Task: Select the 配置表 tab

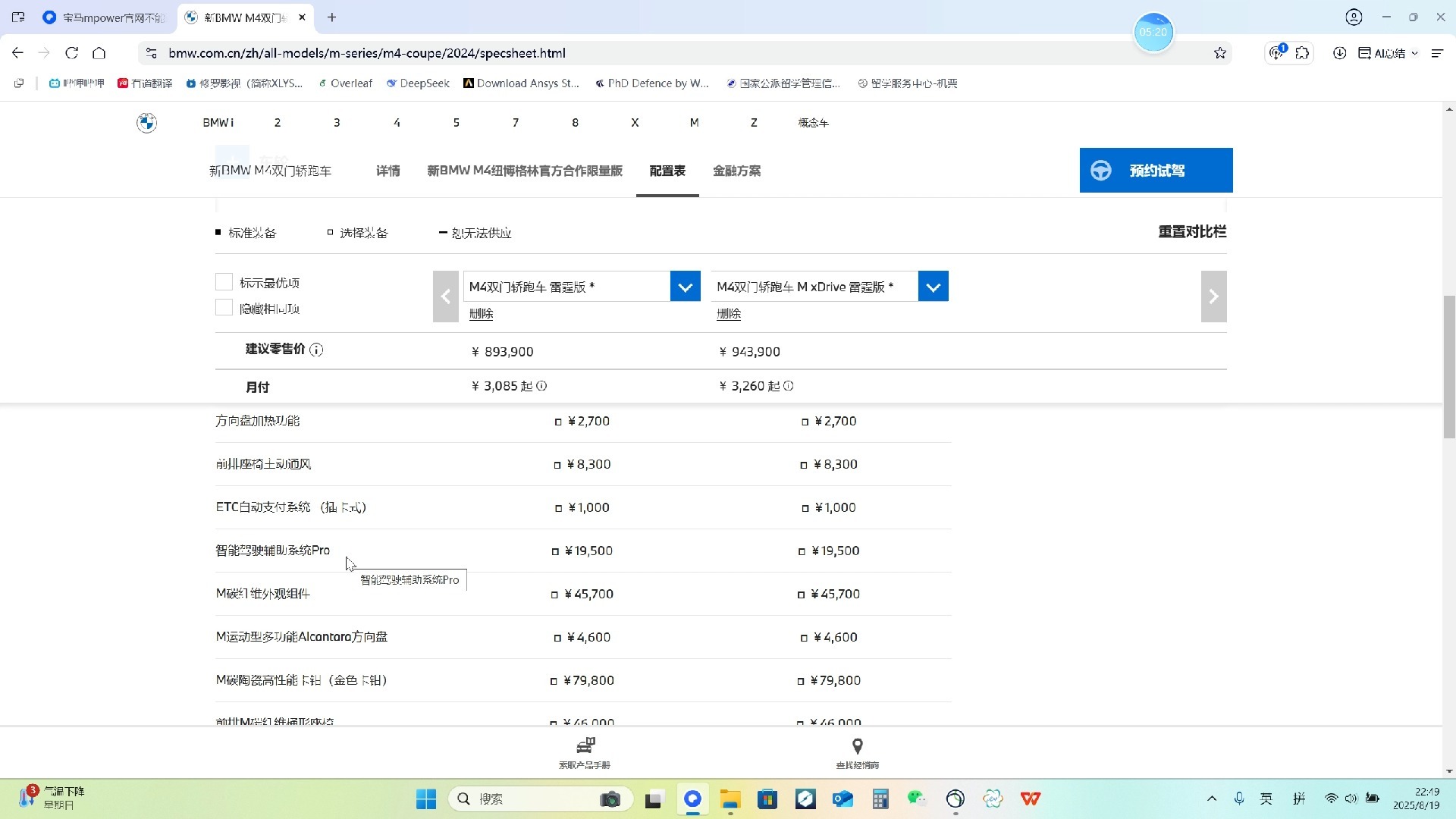Action: coord(667,171)
